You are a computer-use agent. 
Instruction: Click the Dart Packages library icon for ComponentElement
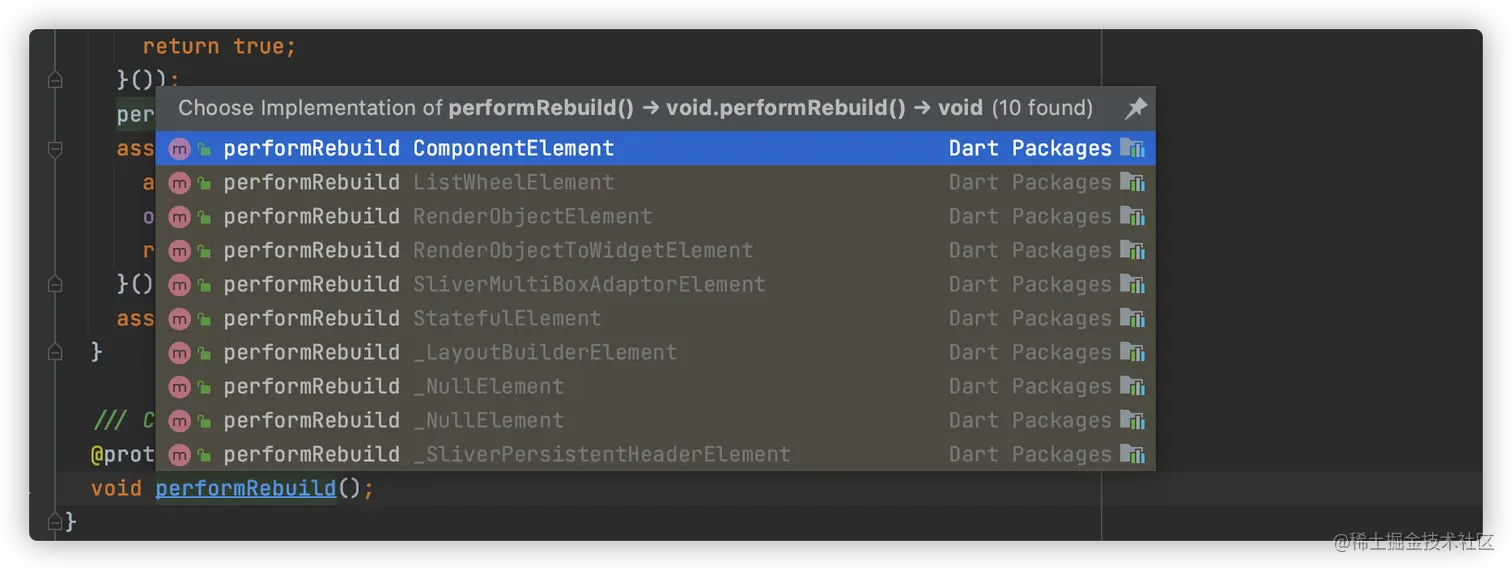point(1133,149)
